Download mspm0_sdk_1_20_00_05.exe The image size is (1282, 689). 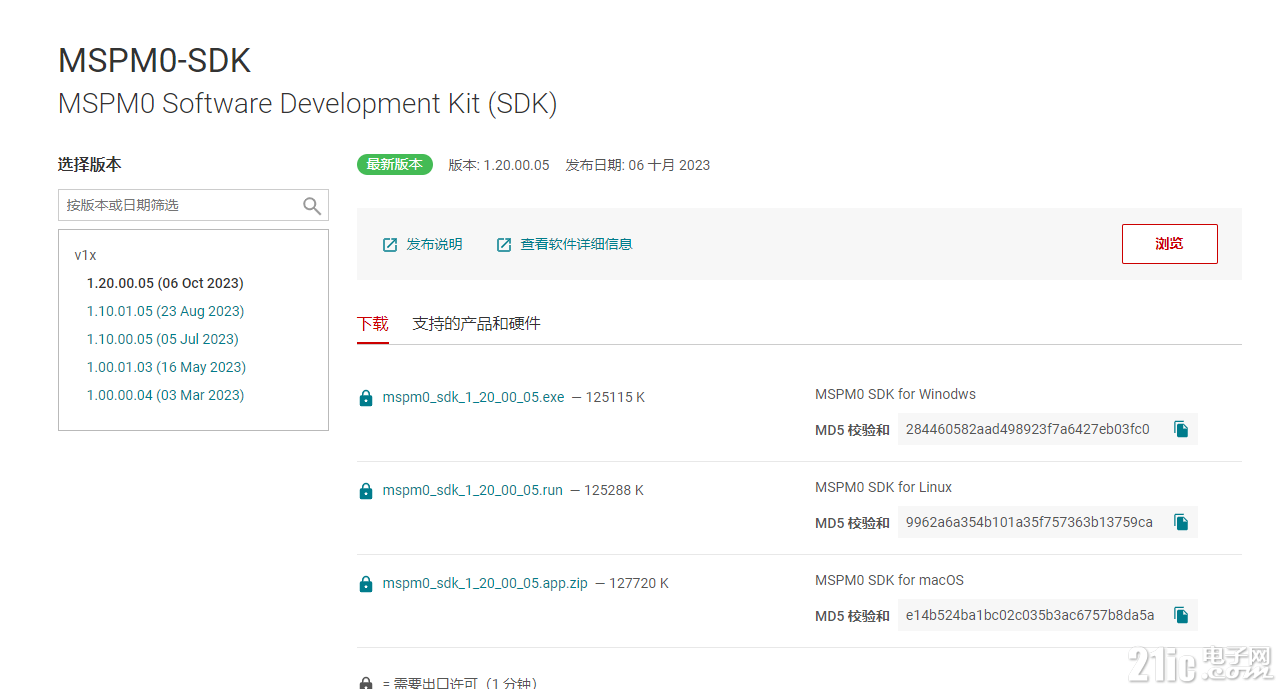point(474,397)
